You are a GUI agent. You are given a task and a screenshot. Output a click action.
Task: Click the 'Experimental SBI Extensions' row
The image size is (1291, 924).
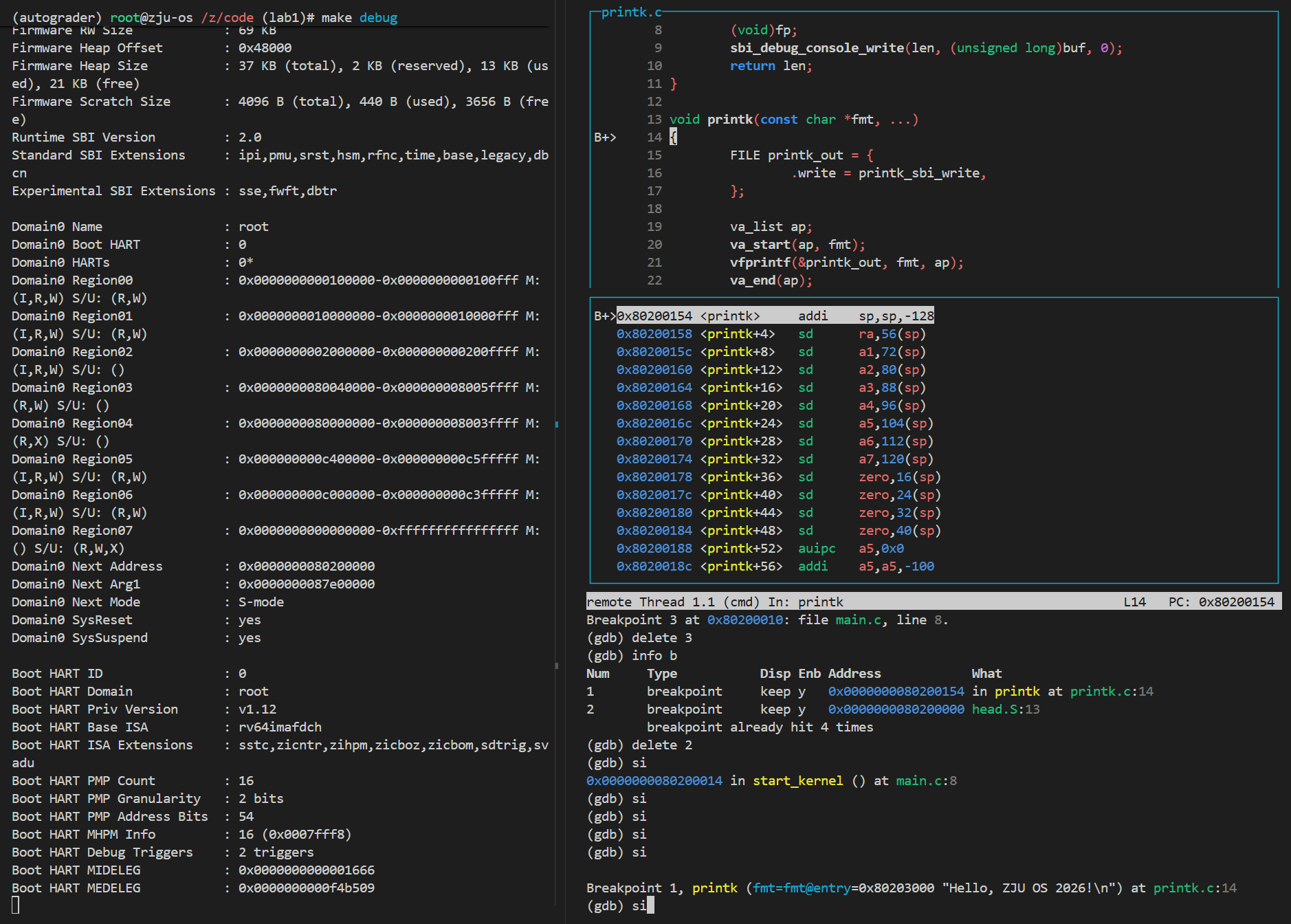175,191
